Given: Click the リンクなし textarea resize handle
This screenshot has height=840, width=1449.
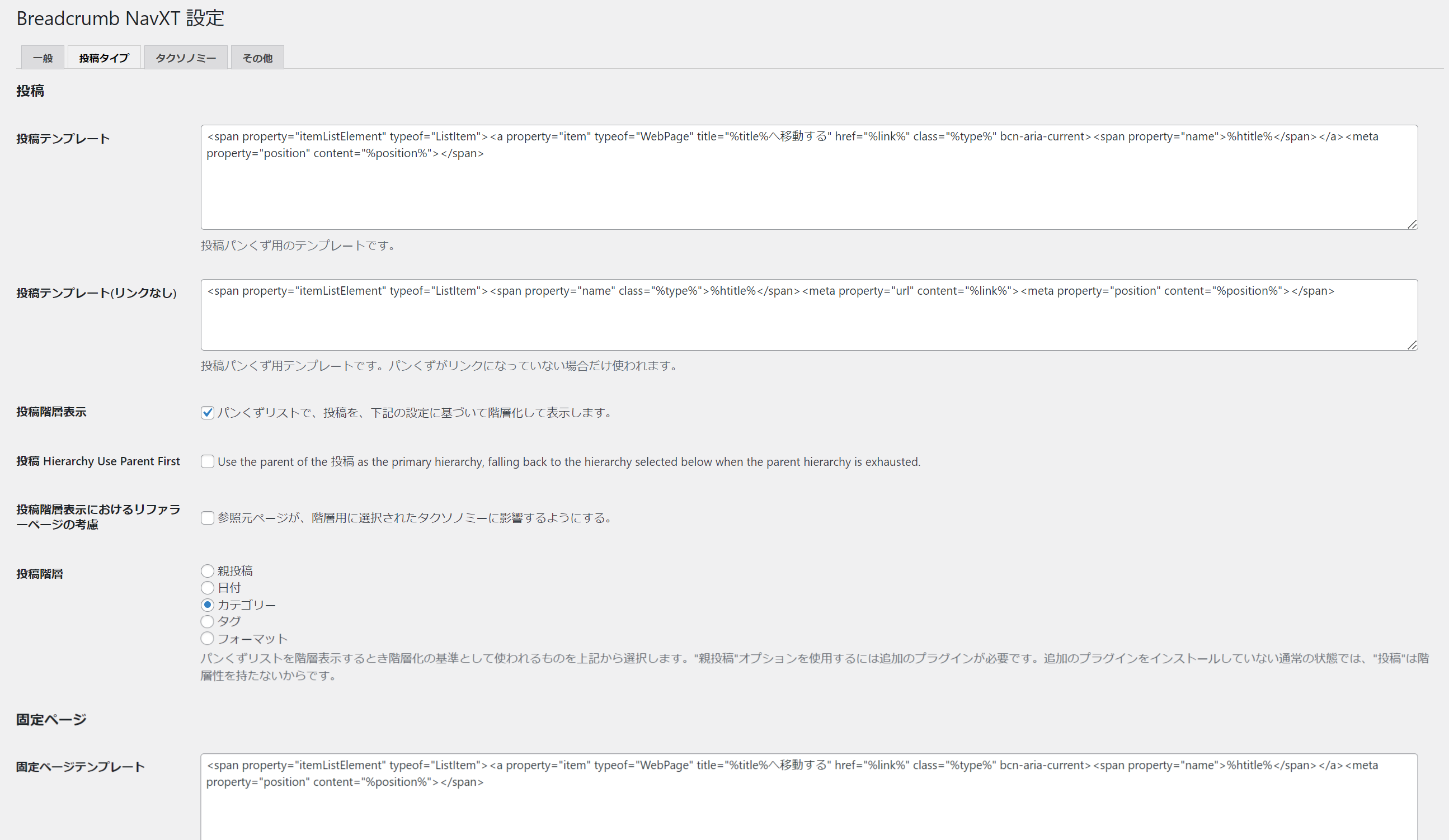Looking at the screenshot, I should point(1412,345).
